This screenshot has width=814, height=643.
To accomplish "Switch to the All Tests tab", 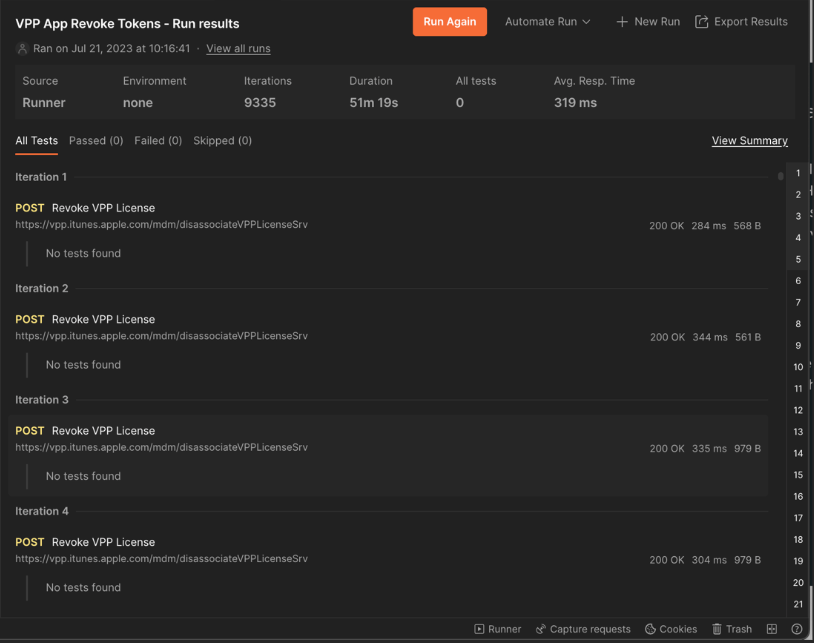I will (x=36, y=141).
